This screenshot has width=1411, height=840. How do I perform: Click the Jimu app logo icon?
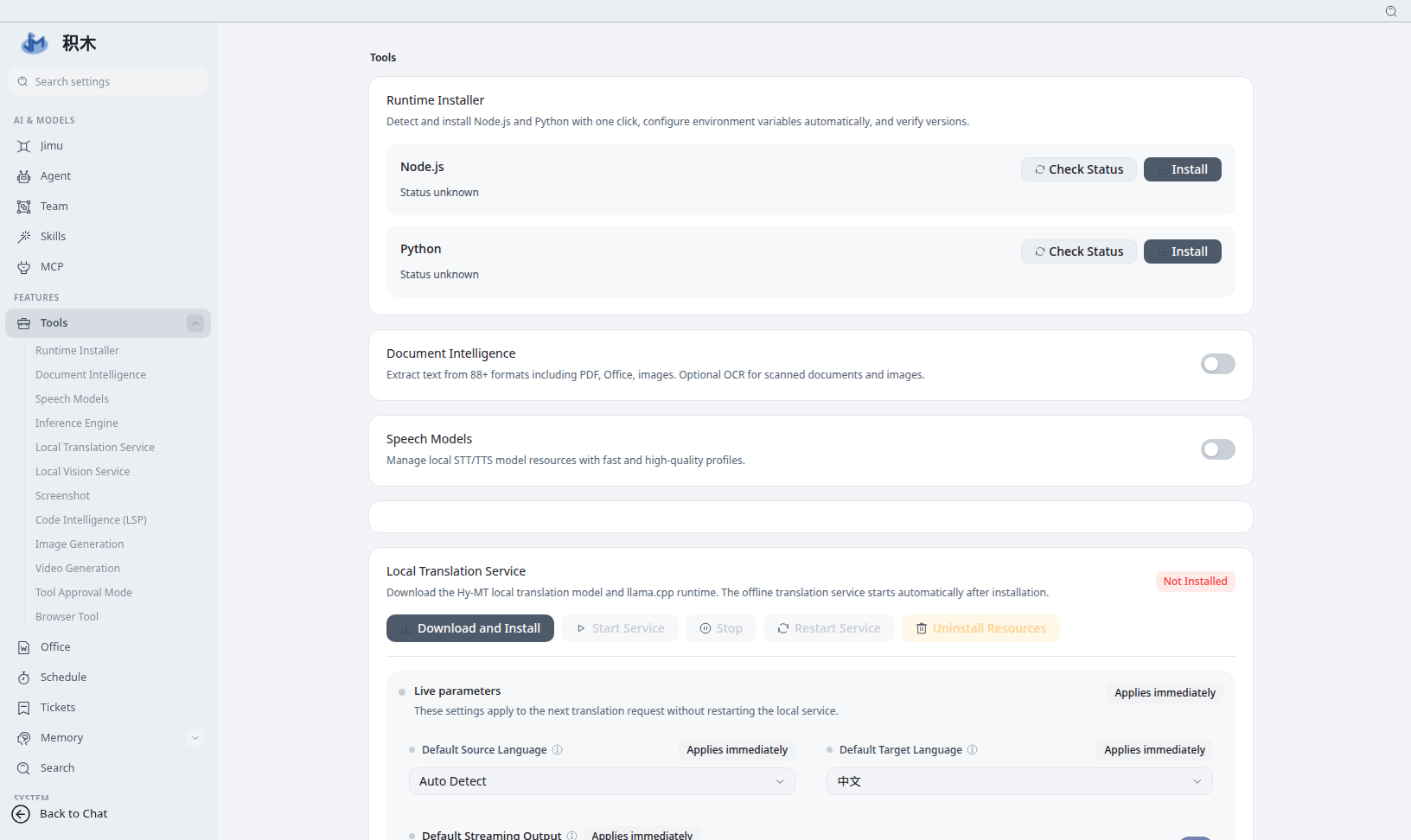(35, 42)
